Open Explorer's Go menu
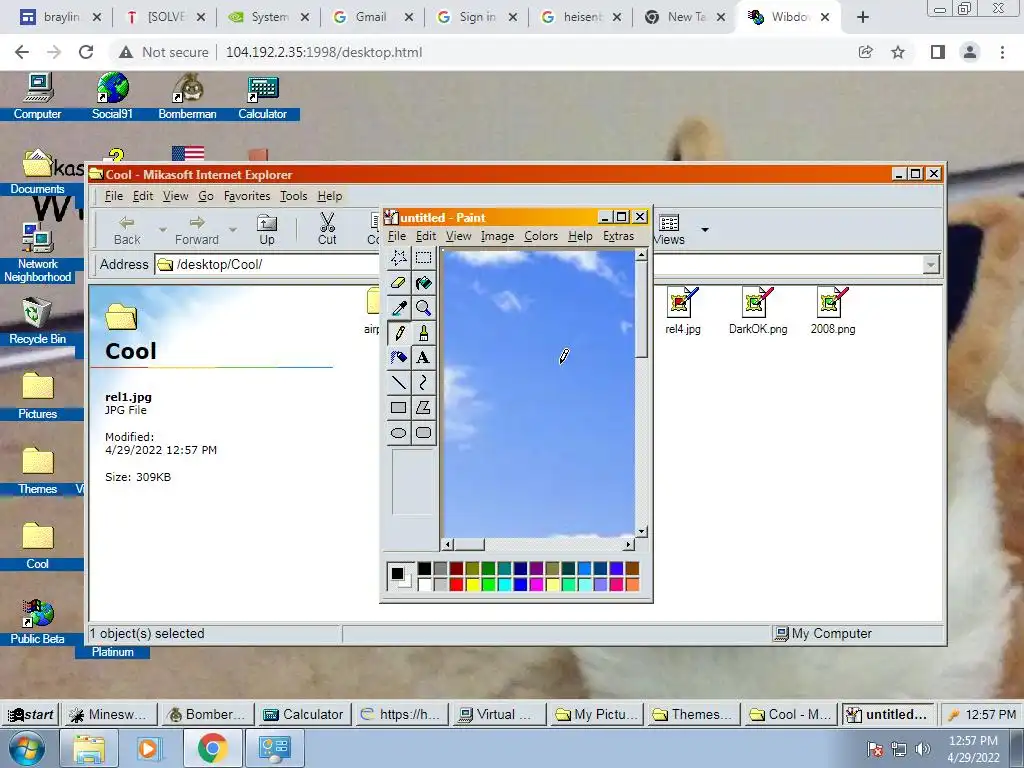Image resolution: width=1024 pixels, height=768 pixels. (206, 196)
